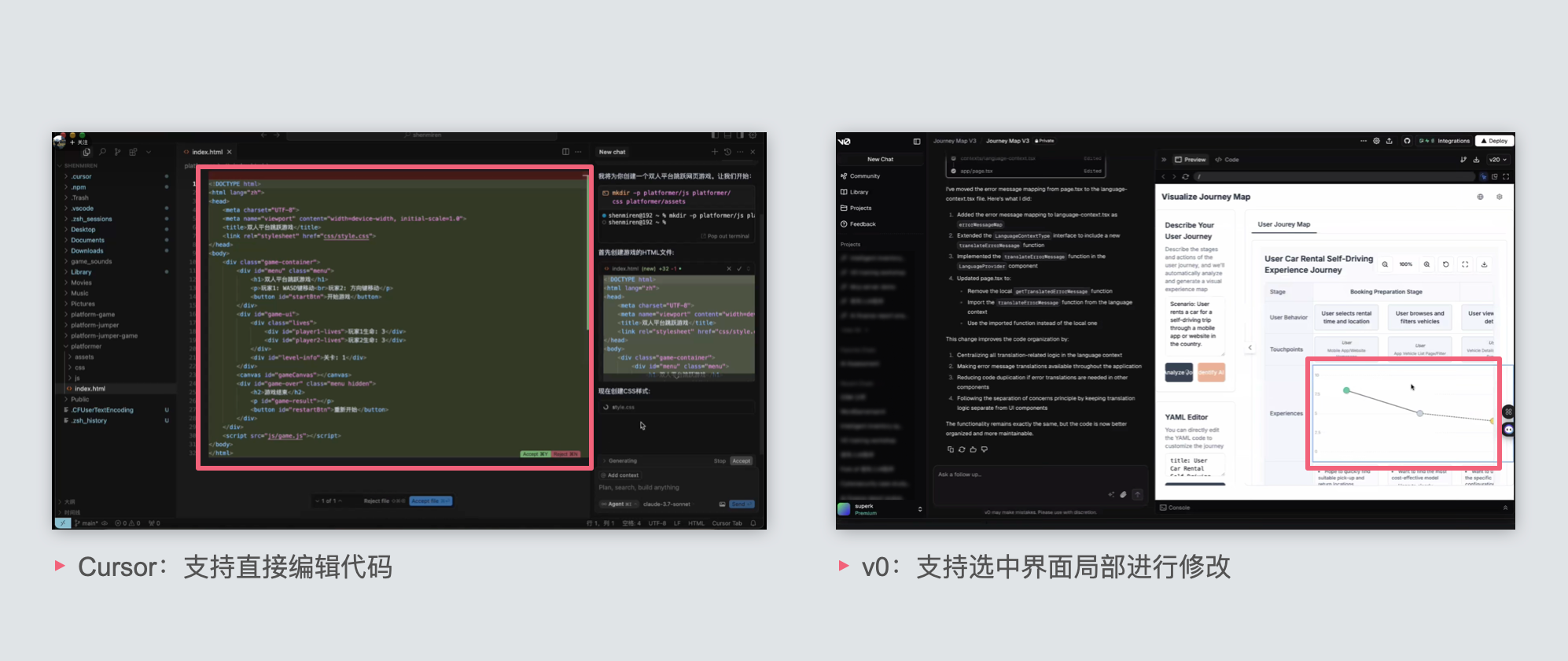The width and height of the screenshot is (1568, 661).
Task: Focus the 'Plan, search, build anything' input
Action: [x=676, y=488]
